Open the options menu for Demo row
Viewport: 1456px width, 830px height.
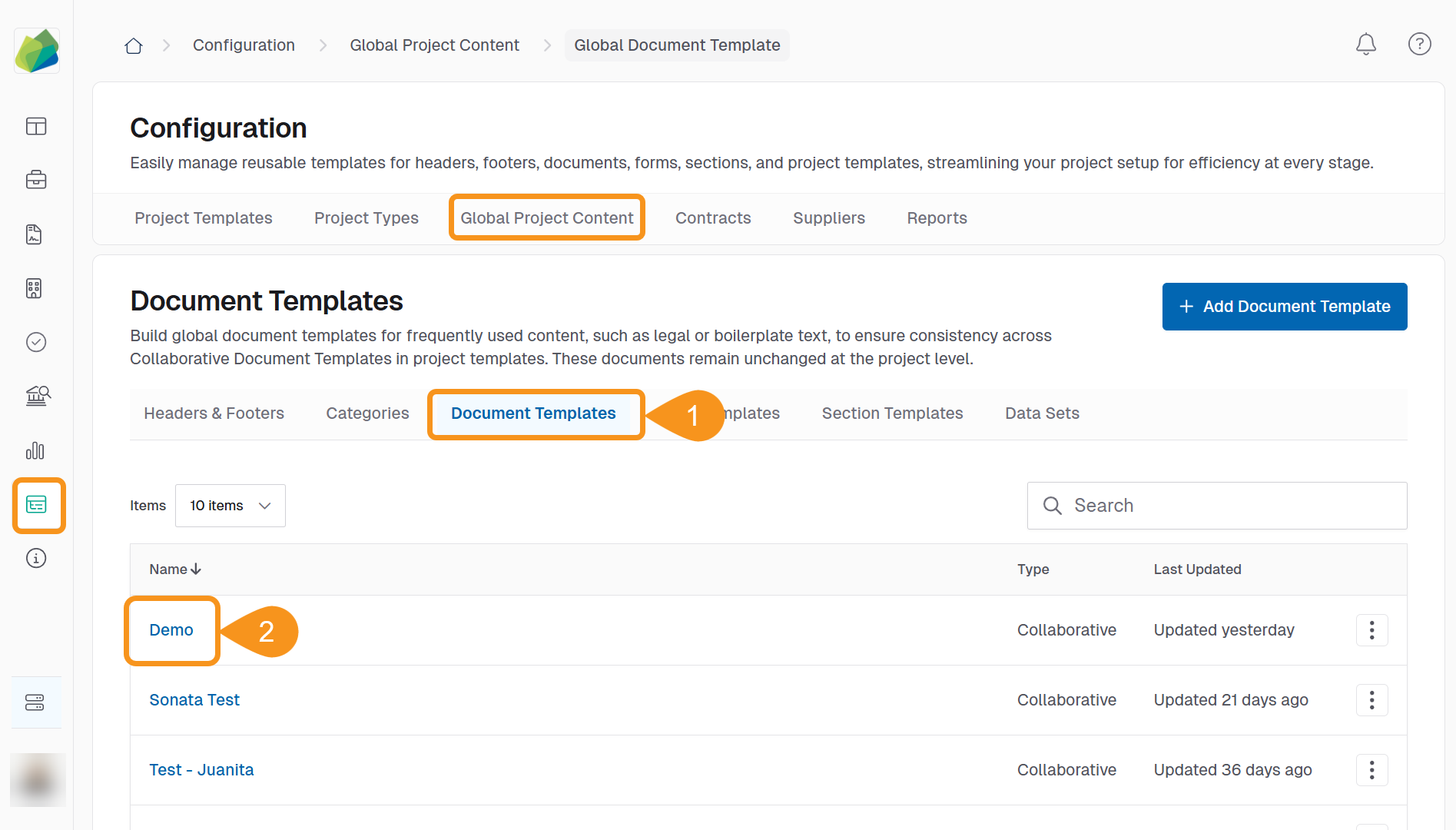(1371, 630)
